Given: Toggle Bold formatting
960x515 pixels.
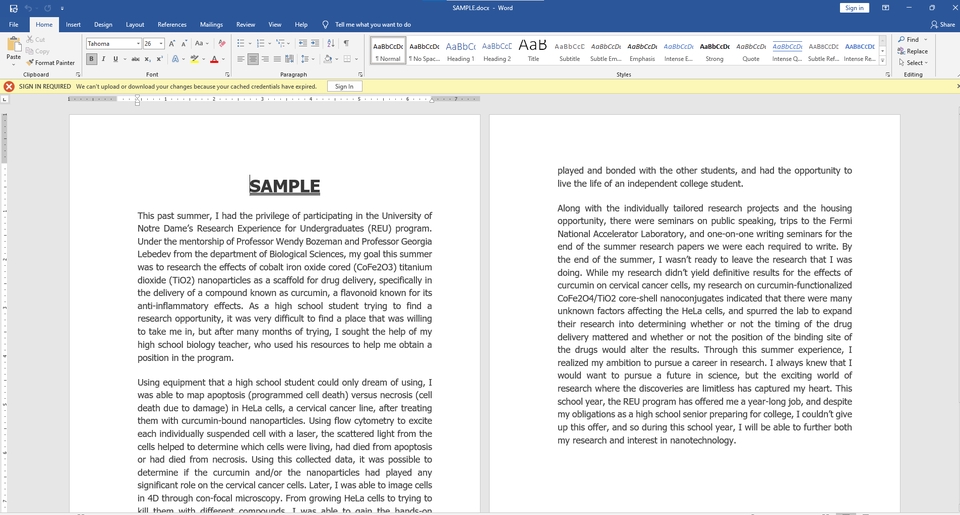Looking at the screenshot, I should (91, 59).
